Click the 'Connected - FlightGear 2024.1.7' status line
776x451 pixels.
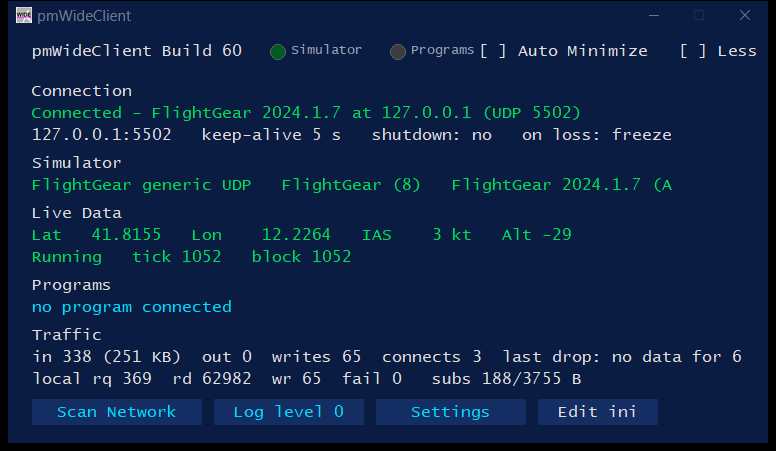[305, 113]
